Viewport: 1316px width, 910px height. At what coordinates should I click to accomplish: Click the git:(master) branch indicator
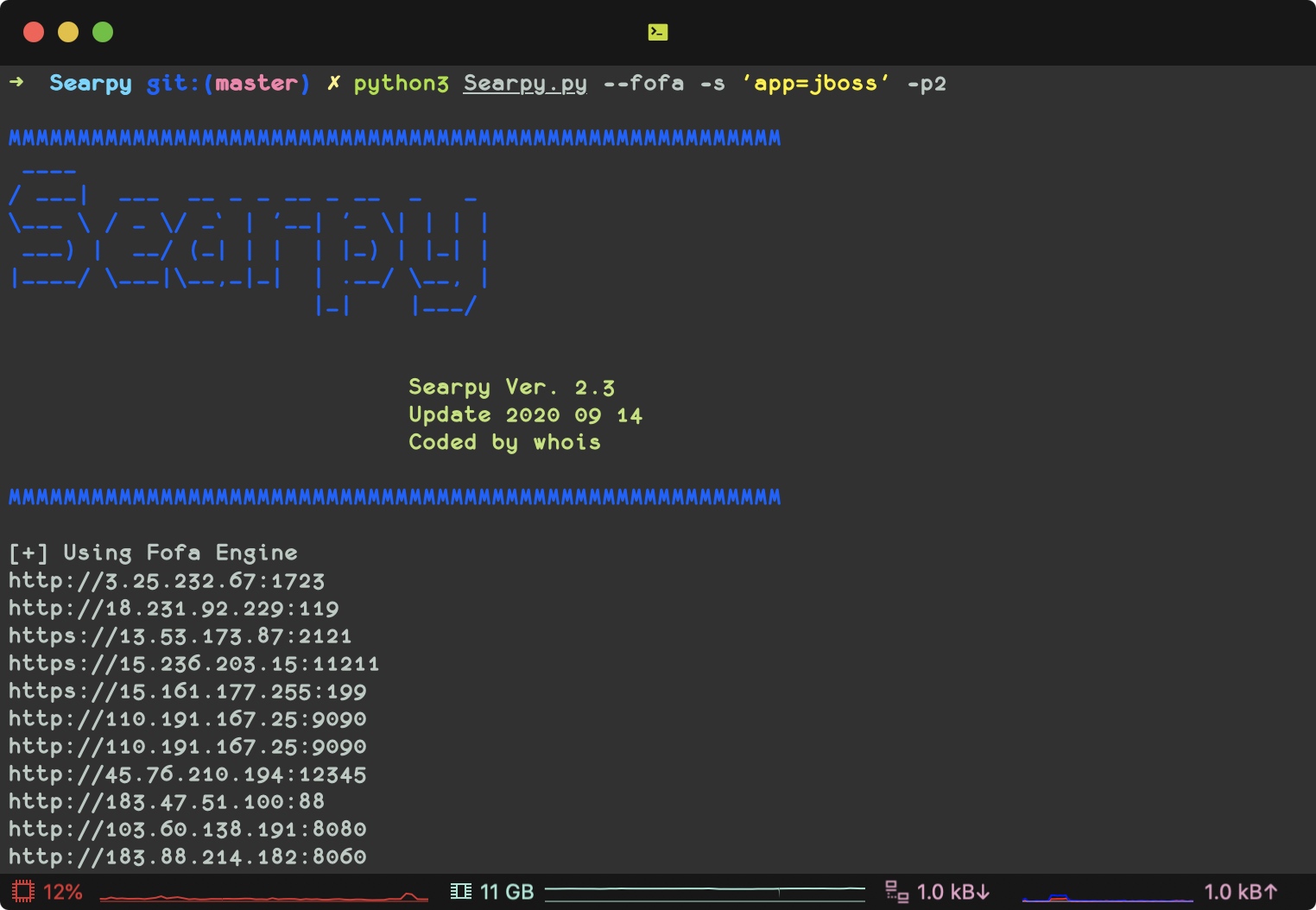tap(228, 84)
